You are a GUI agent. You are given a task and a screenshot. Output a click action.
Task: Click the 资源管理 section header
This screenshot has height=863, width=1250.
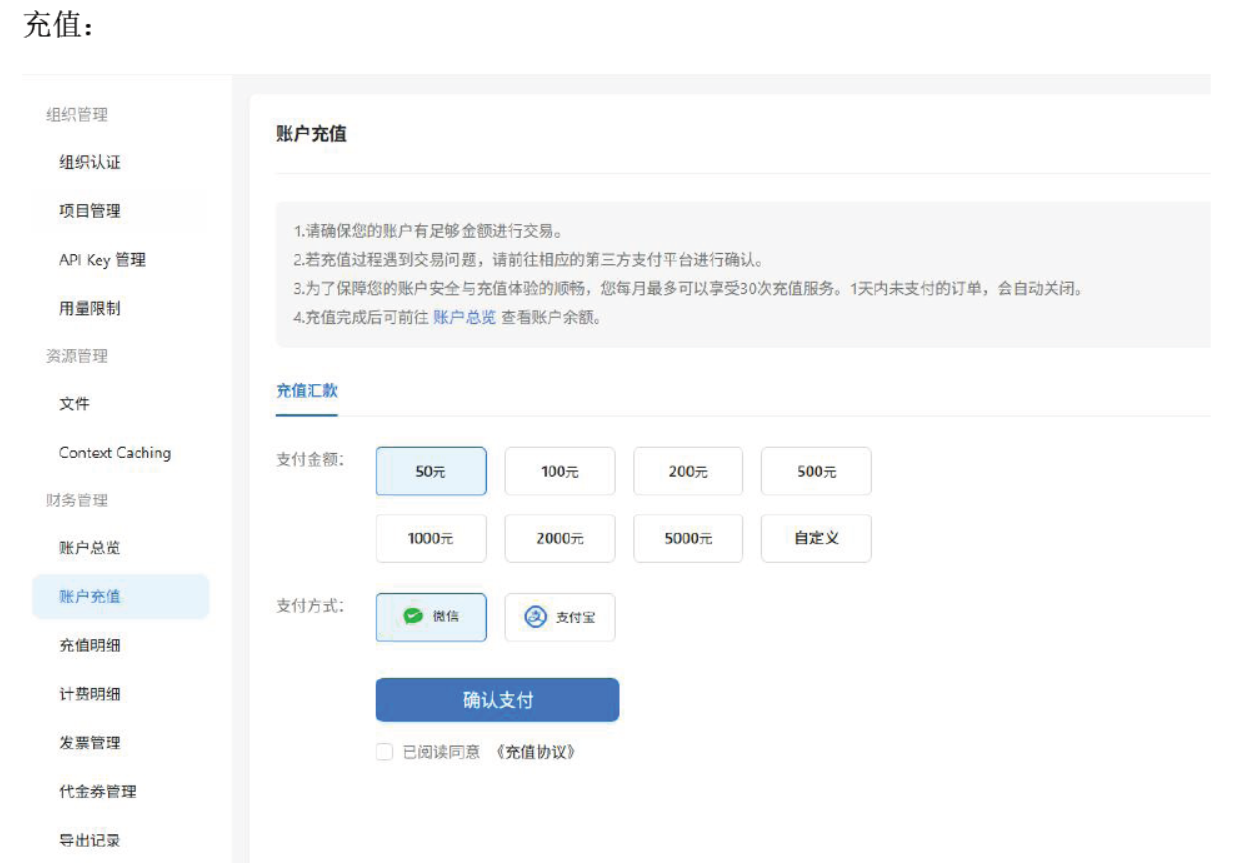point(77,356)
